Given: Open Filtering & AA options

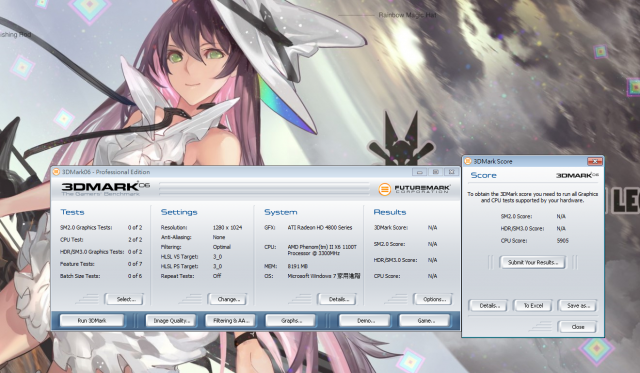Looking at the screenshot, I should pos(231,321).
